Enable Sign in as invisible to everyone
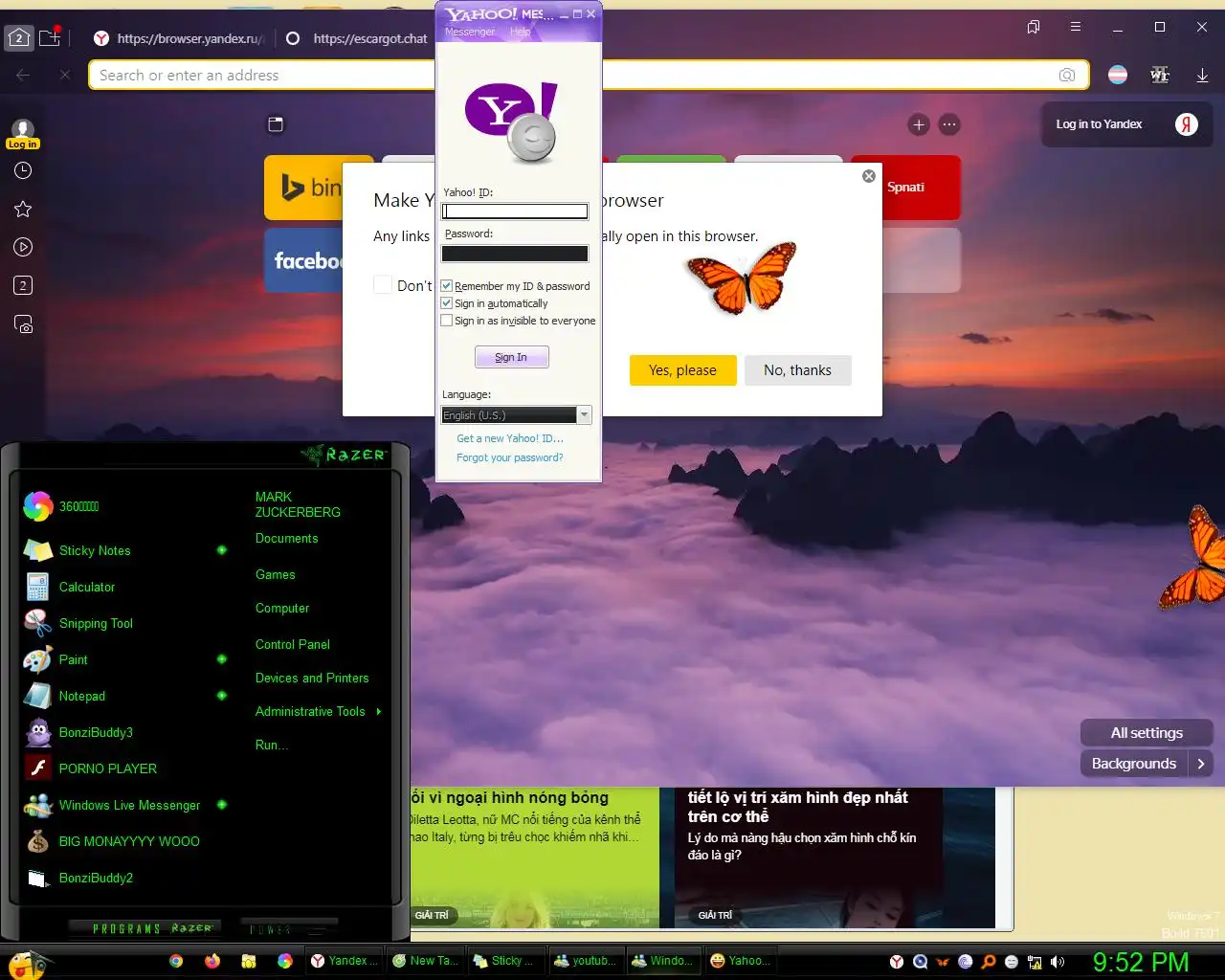1225x980 pixels. pos(446,321)
